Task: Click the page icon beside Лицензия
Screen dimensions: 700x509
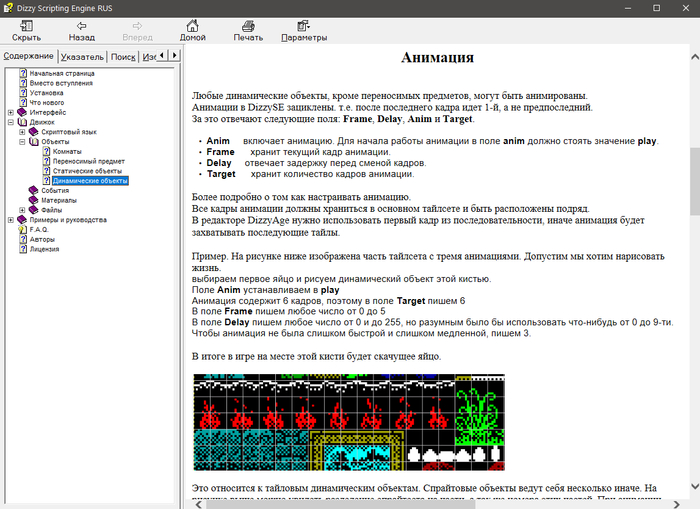Action: pos(23,249)
